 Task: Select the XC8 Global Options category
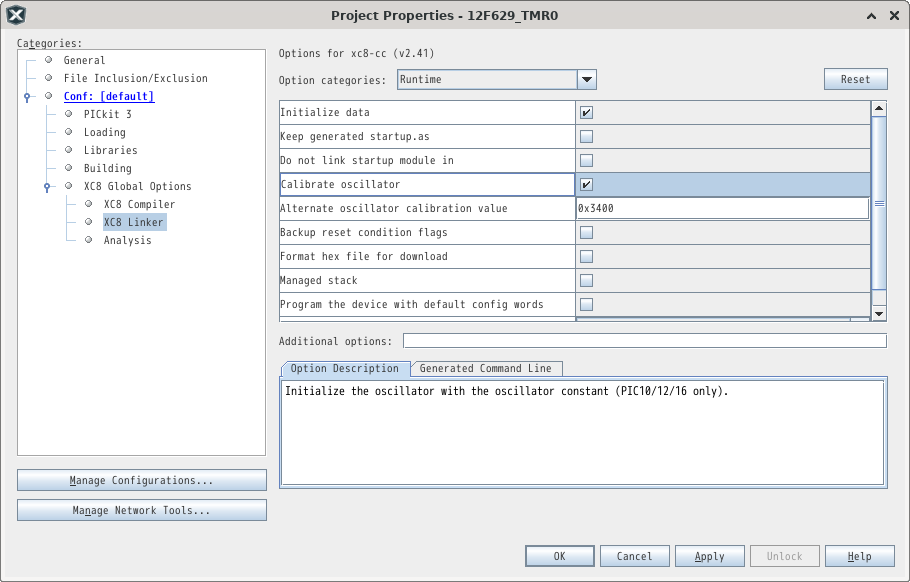tap(138, 186)
